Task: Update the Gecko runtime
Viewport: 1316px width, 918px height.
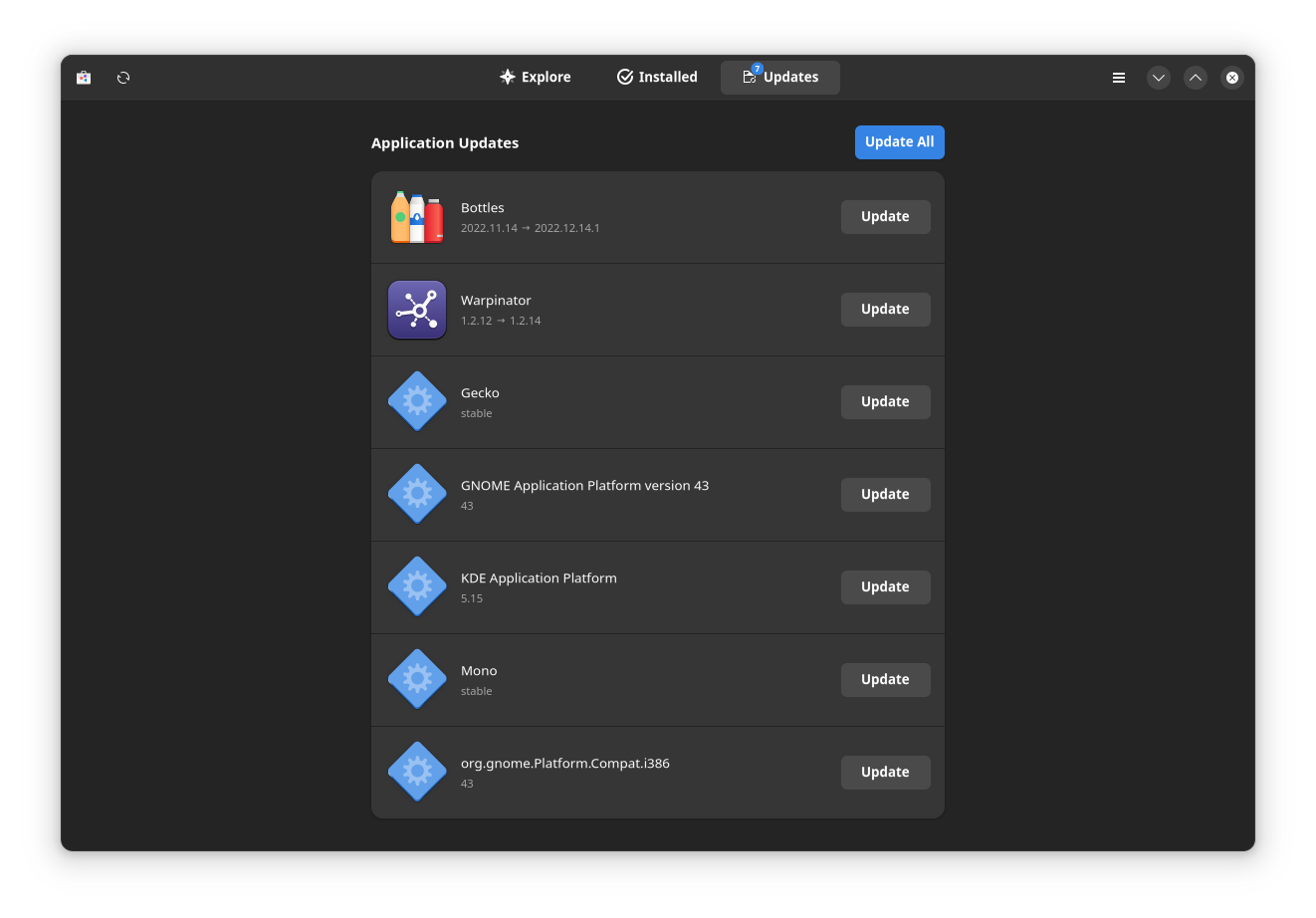Action: click(x=886, y=402)
